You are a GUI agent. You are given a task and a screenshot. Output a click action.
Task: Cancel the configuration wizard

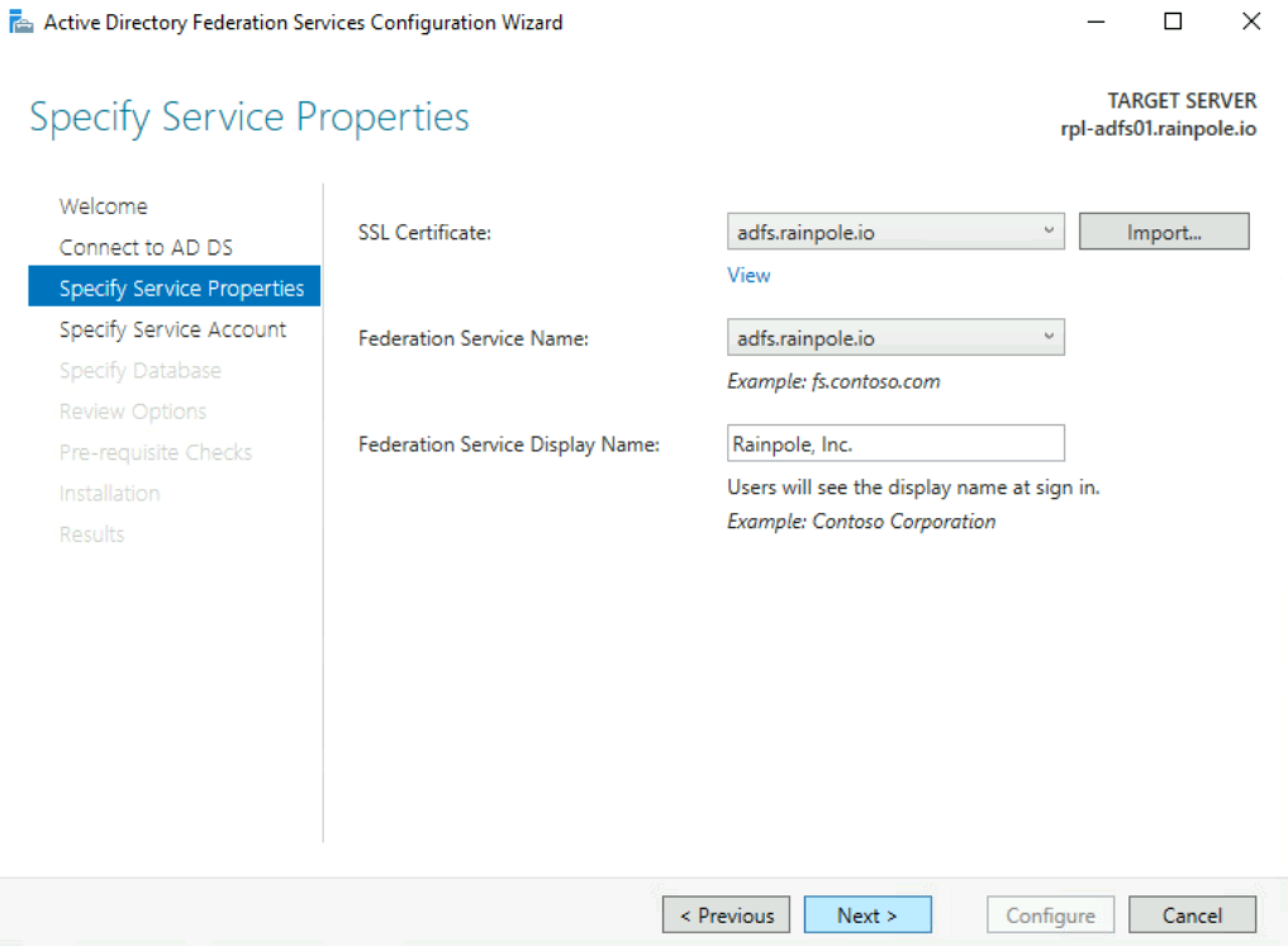(1191, 915)
